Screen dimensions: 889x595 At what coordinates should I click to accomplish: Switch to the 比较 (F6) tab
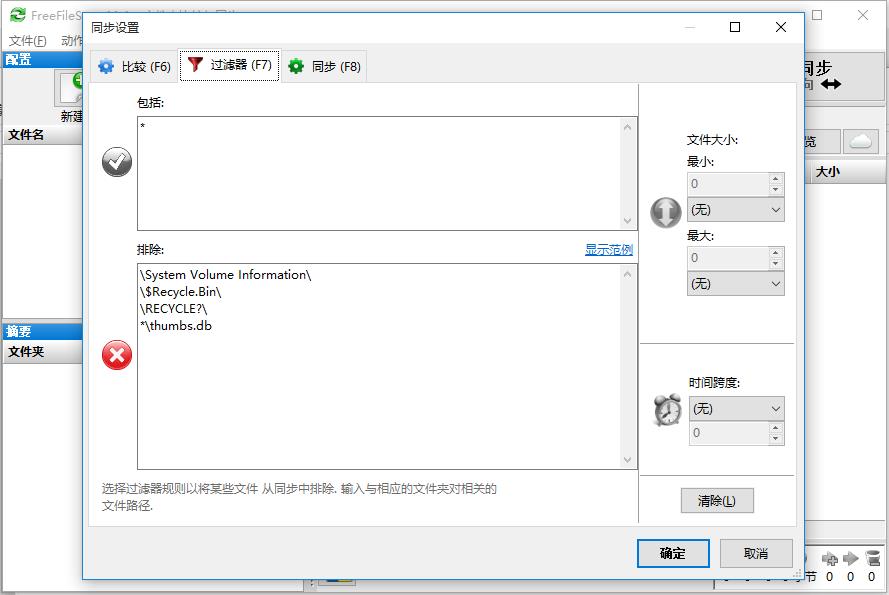point(134,66)
